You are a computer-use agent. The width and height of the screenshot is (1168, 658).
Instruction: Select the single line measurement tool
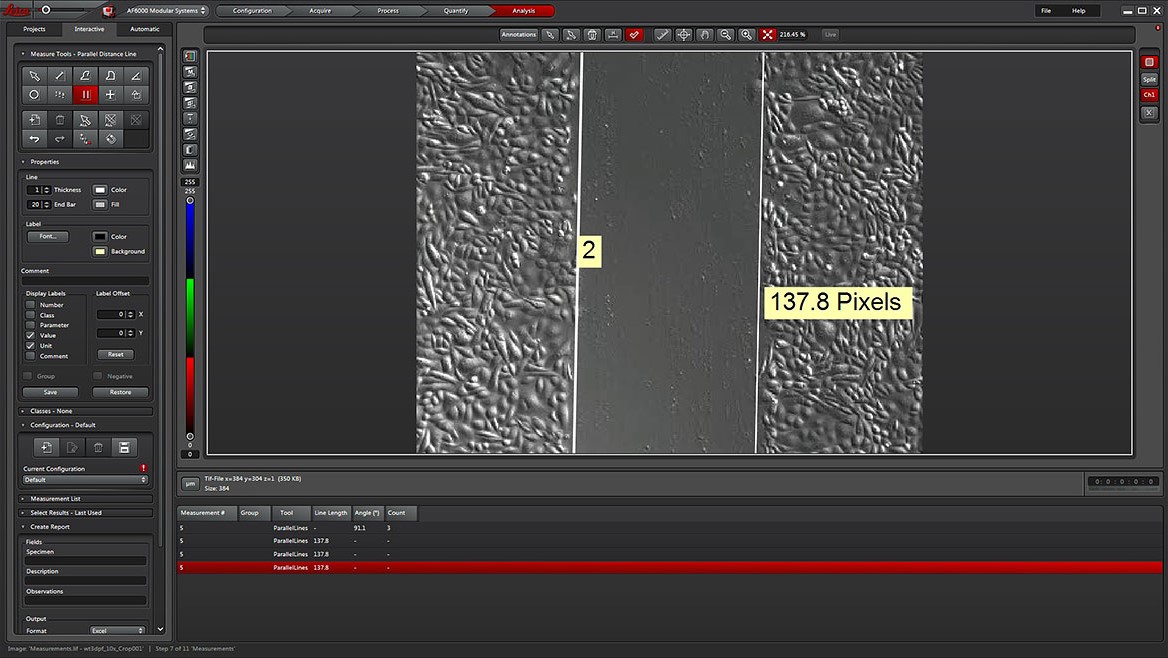[59, 76]
